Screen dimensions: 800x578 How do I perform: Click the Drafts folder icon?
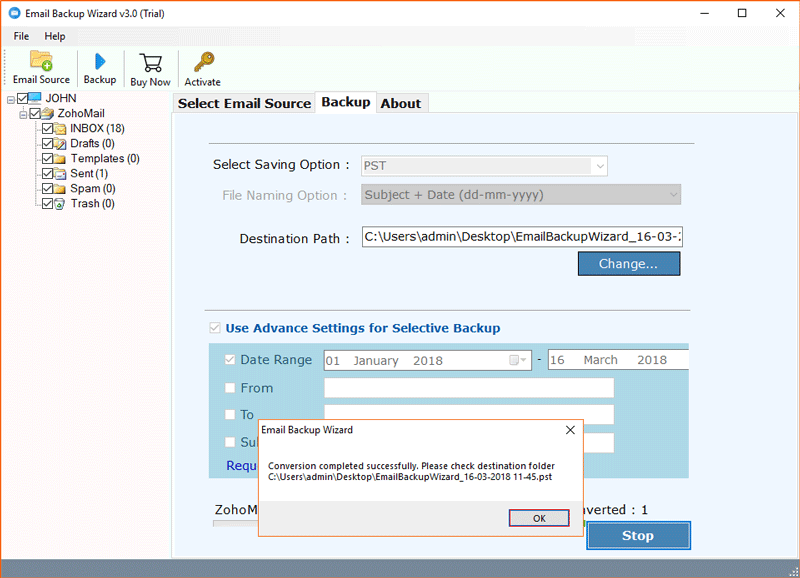coord(60,143)
